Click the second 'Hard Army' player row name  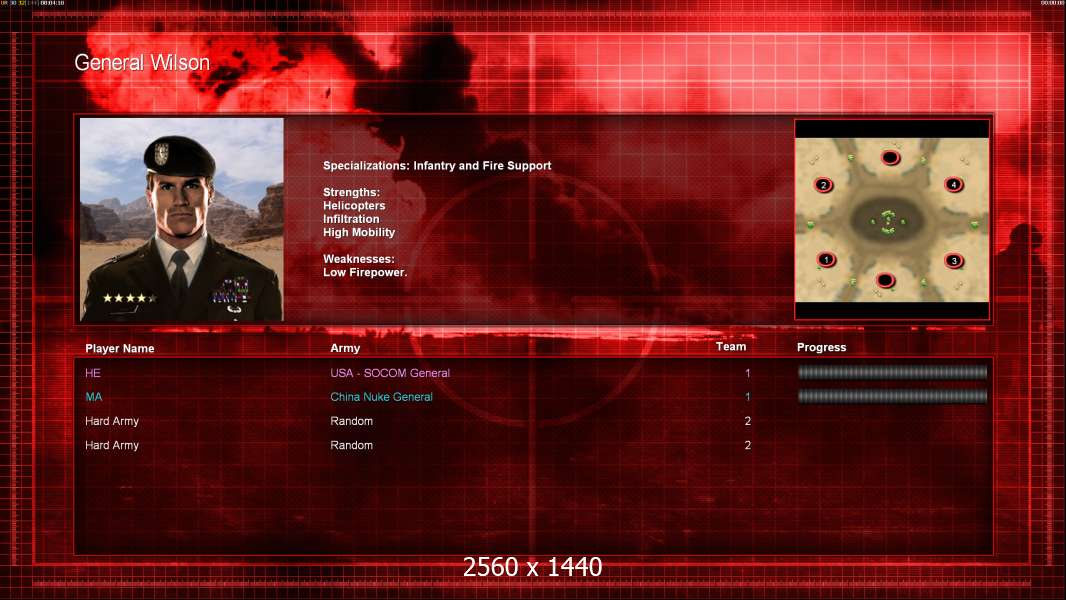[x=112, y=445]
